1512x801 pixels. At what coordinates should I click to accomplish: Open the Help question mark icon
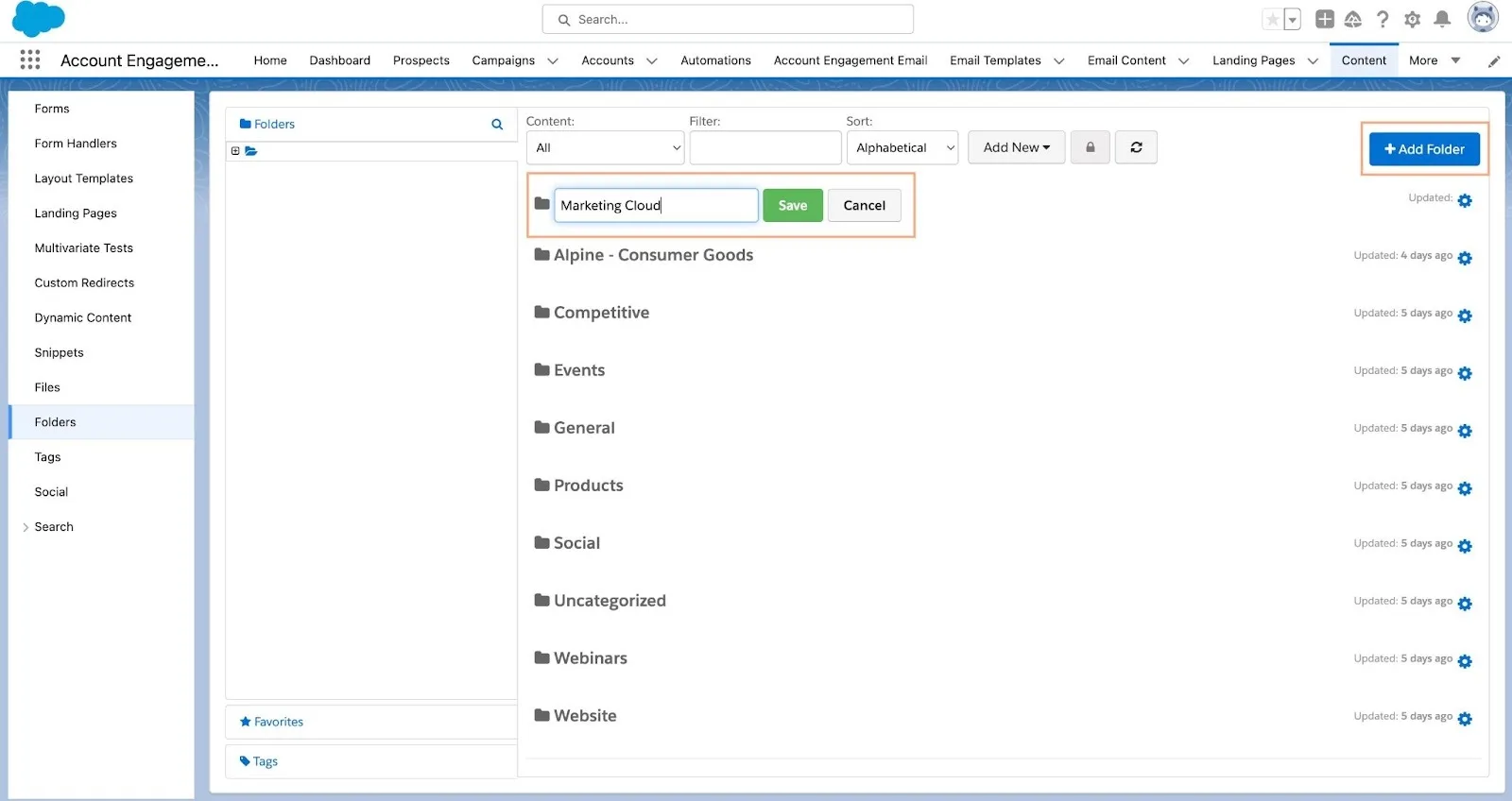click(x=1383, y=19)
